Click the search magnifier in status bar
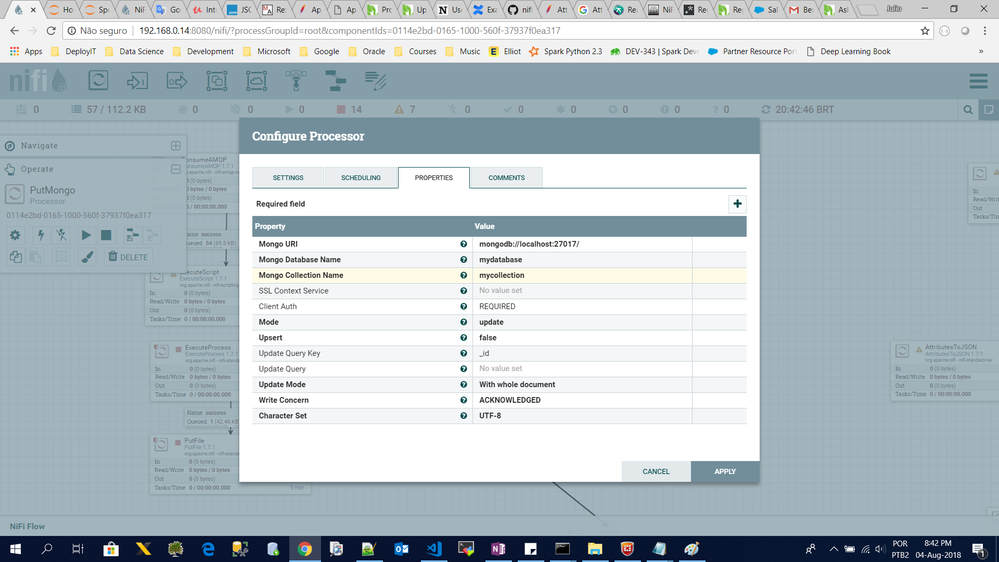999x562 pixels. tap(968, 110)
